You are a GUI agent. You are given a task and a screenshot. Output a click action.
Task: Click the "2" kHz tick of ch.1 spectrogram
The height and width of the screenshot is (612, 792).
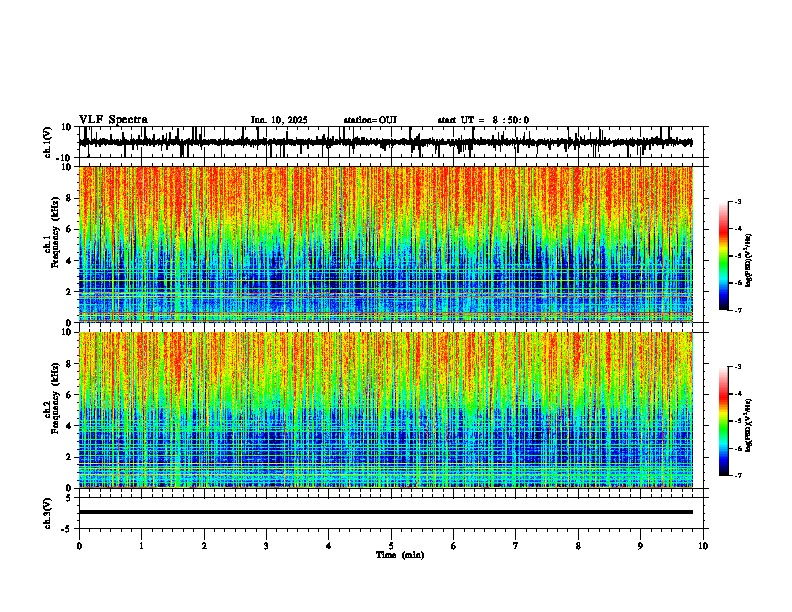pos(69,292)
